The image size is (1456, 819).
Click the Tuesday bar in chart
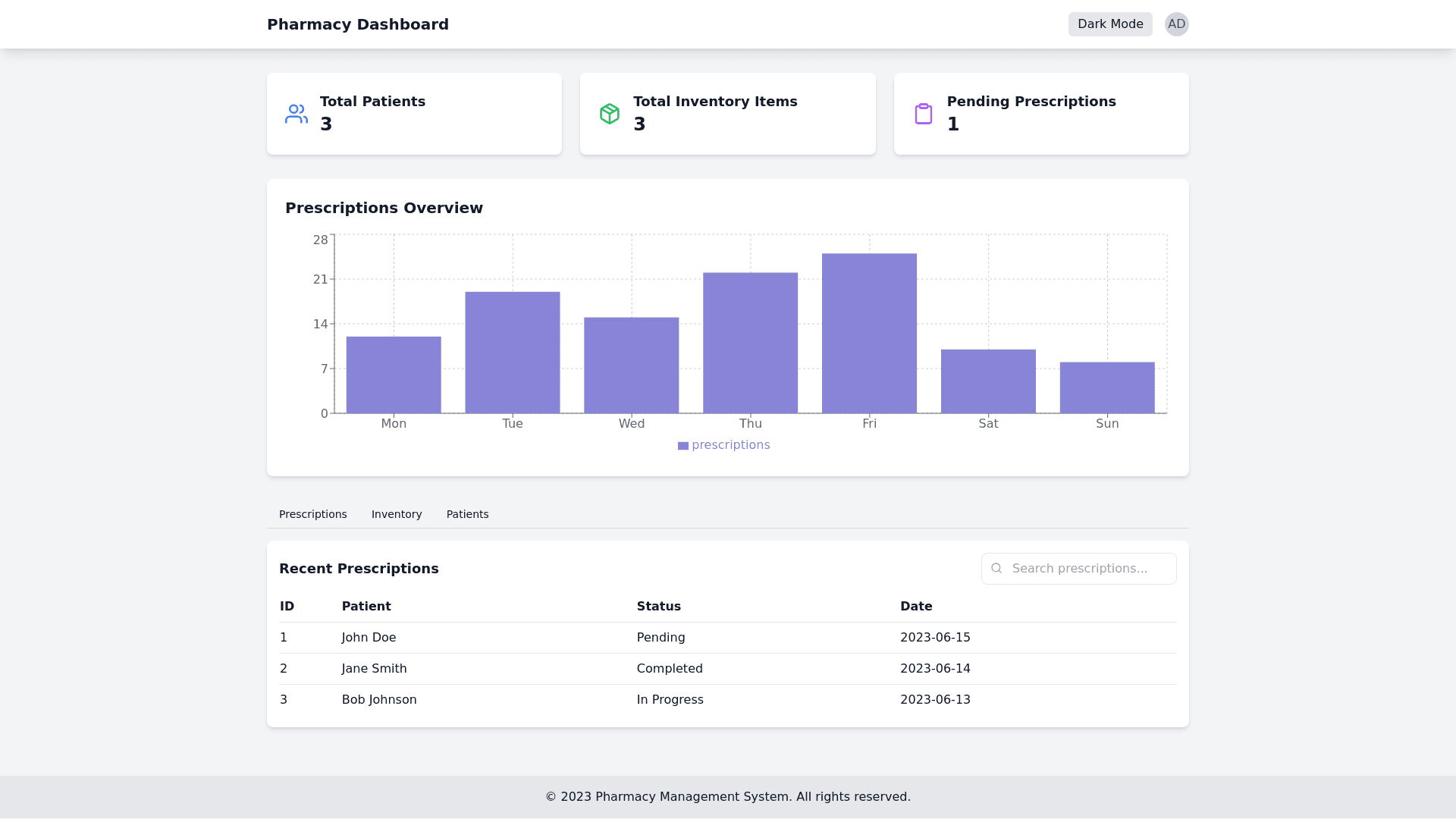click(512, 353)
